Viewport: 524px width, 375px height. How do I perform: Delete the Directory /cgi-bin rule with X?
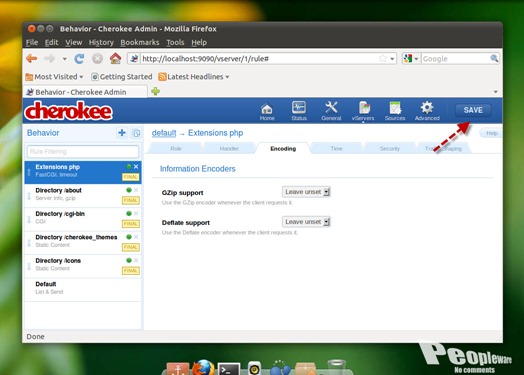pyautogui.click(x=136, y=213)
